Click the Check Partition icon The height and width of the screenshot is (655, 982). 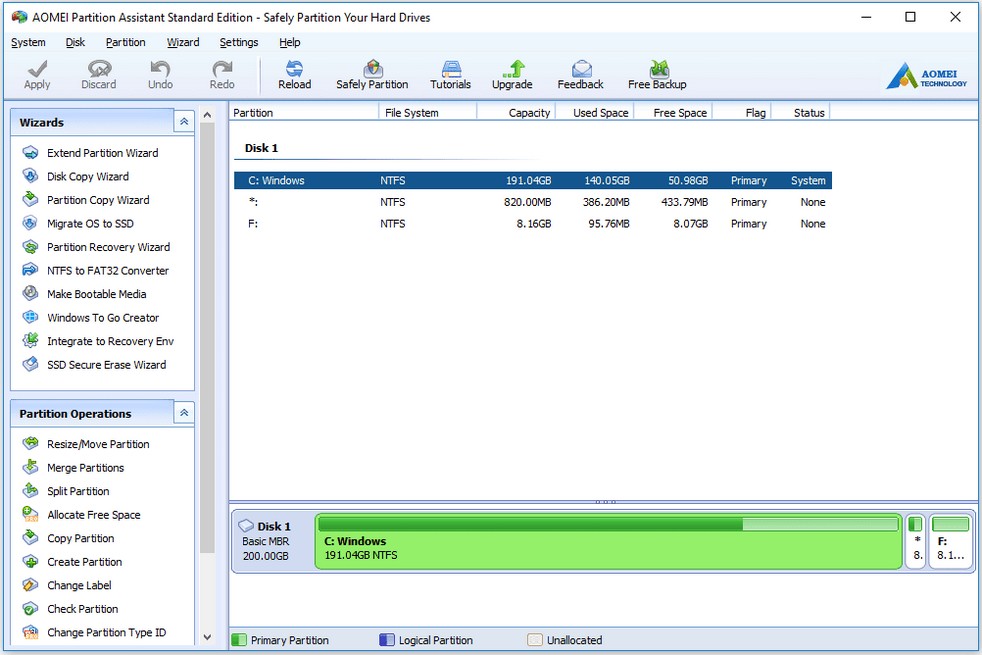30,609
